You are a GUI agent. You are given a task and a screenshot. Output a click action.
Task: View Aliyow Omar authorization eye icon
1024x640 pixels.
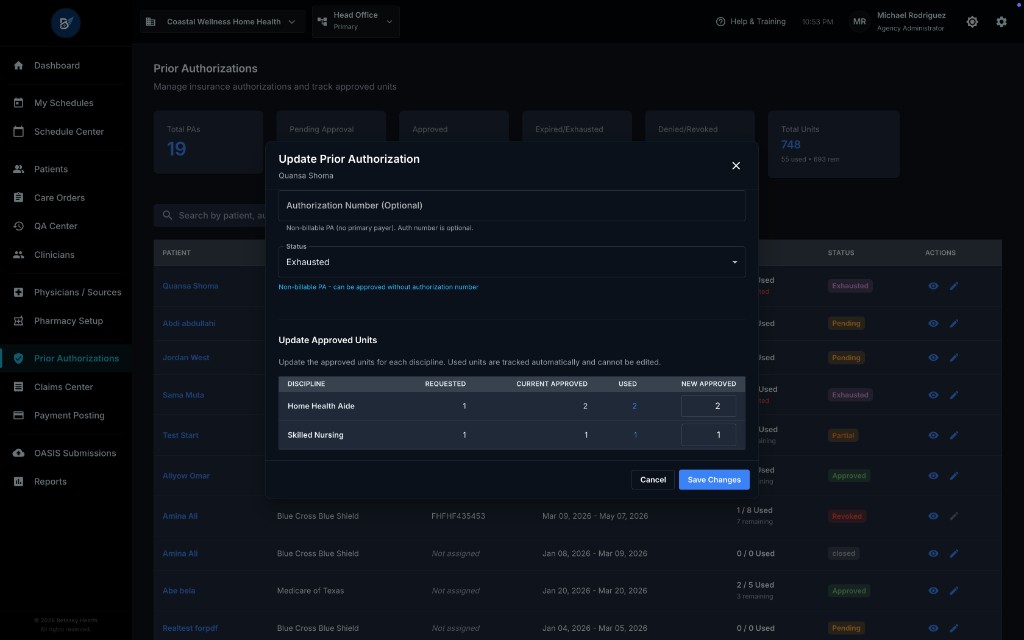[933, 475]
